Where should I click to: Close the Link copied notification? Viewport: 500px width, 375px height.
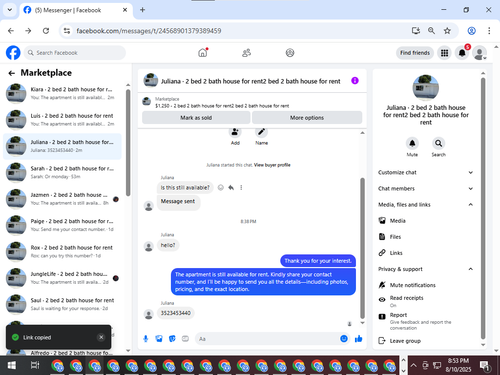click(x=101, y=337)
